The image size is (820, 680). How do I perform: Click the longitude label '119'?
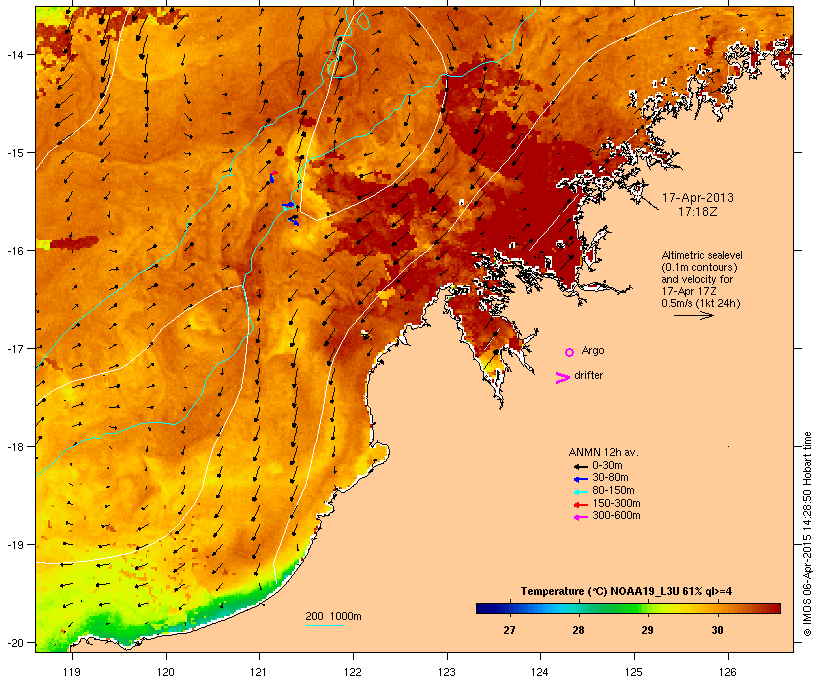pyautogui.click(x=72, y=672)
